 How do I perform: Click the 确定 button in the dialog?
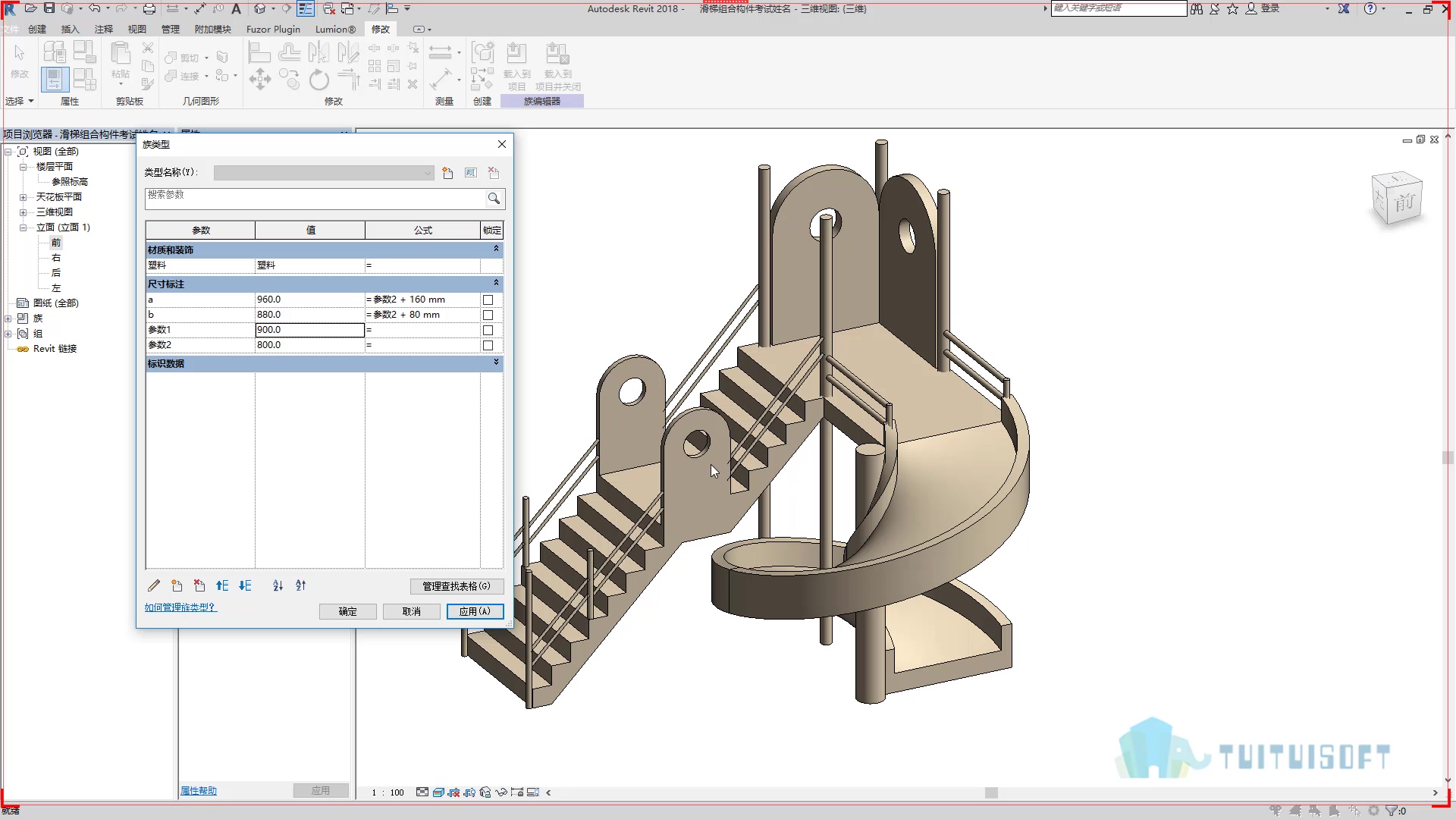[x=347, y=611]
